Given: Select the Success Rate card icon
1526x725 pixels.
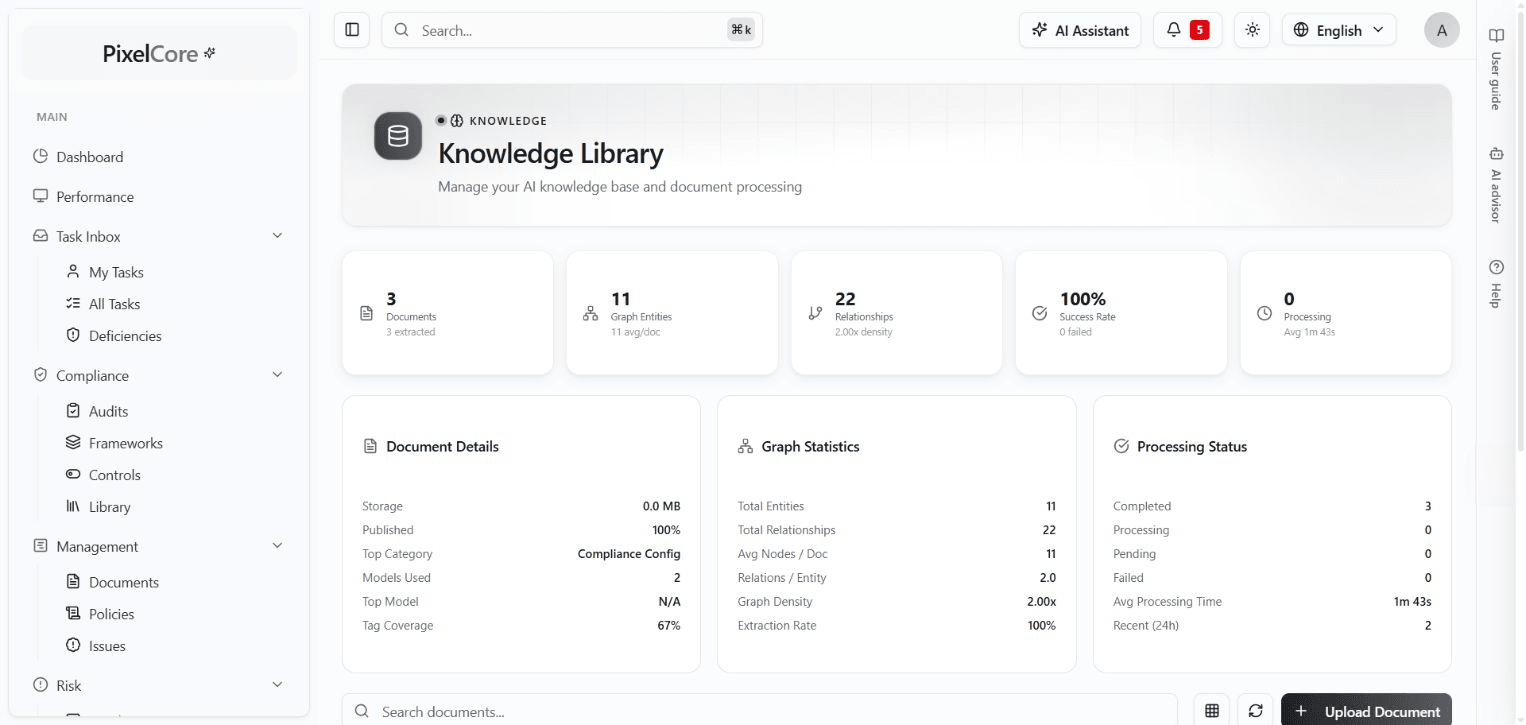Looking at the screenshot, I should (x=1039, y=313).
